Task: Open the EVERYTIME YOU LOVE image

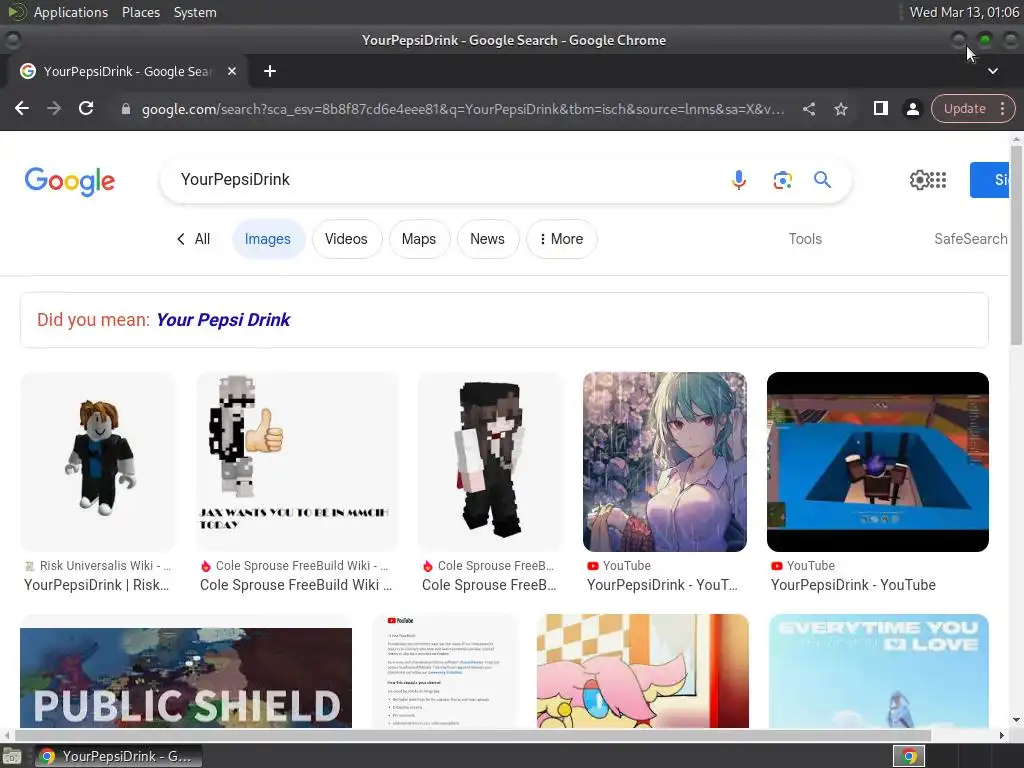Action: click(x=878, y=671)
